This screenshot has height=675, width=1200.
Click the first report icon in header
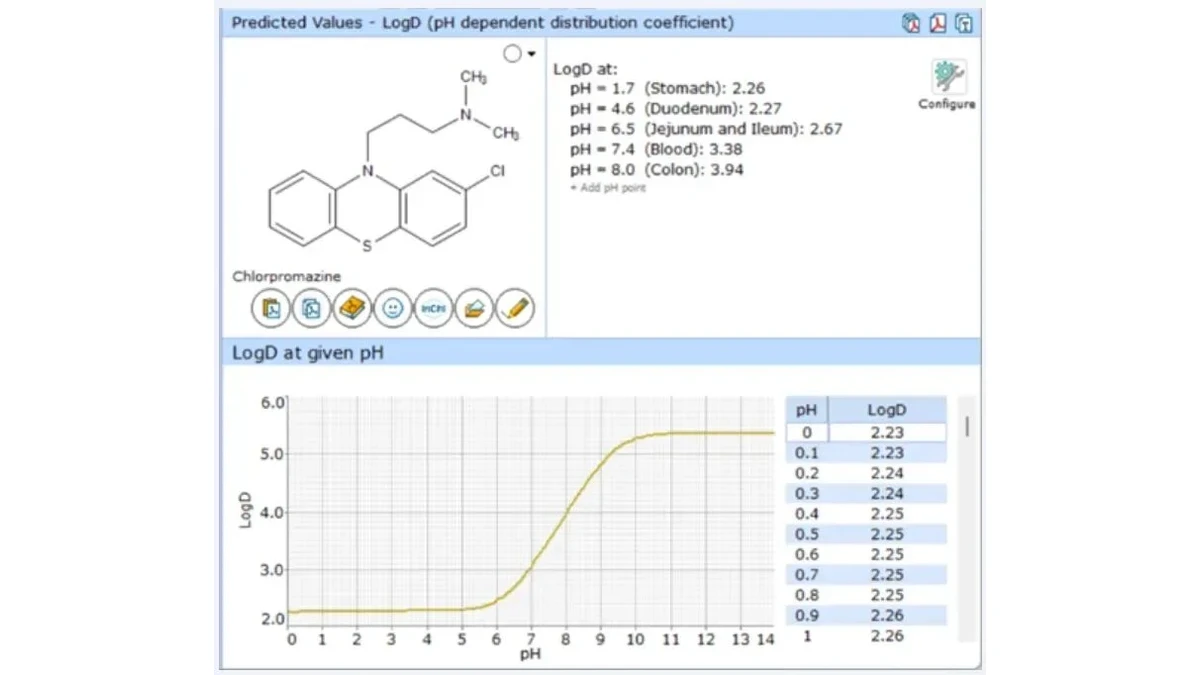coord(911,23)
